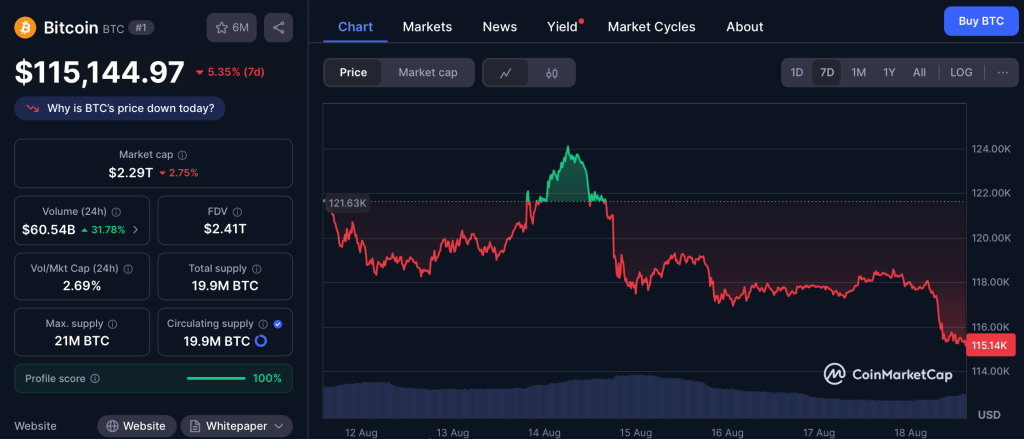1024x439 pixels.
Task: Click the Profile score progress bar
Action: [216, 379]
